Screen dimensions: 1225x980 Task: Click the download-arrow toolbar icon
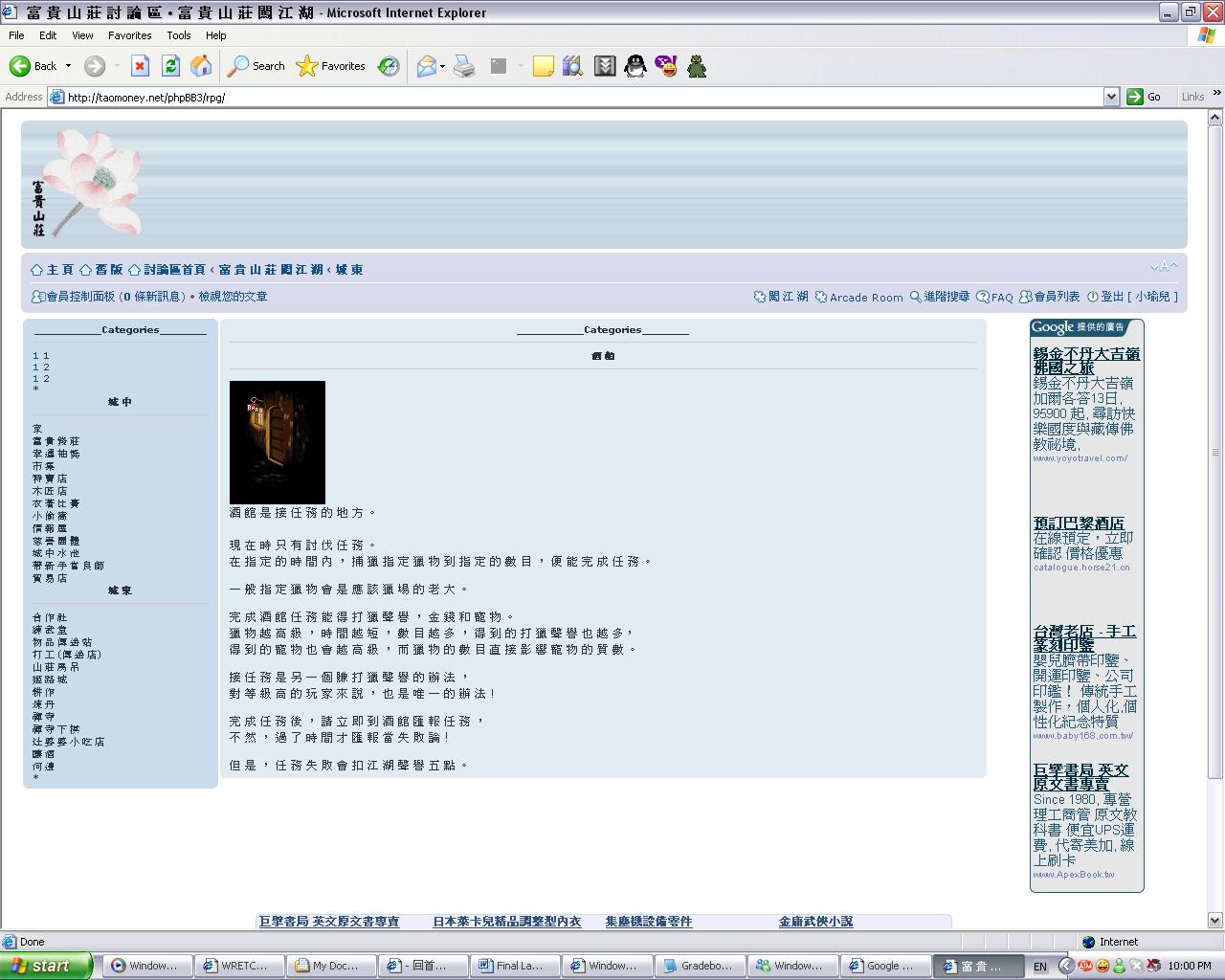[x=605, y=66]
